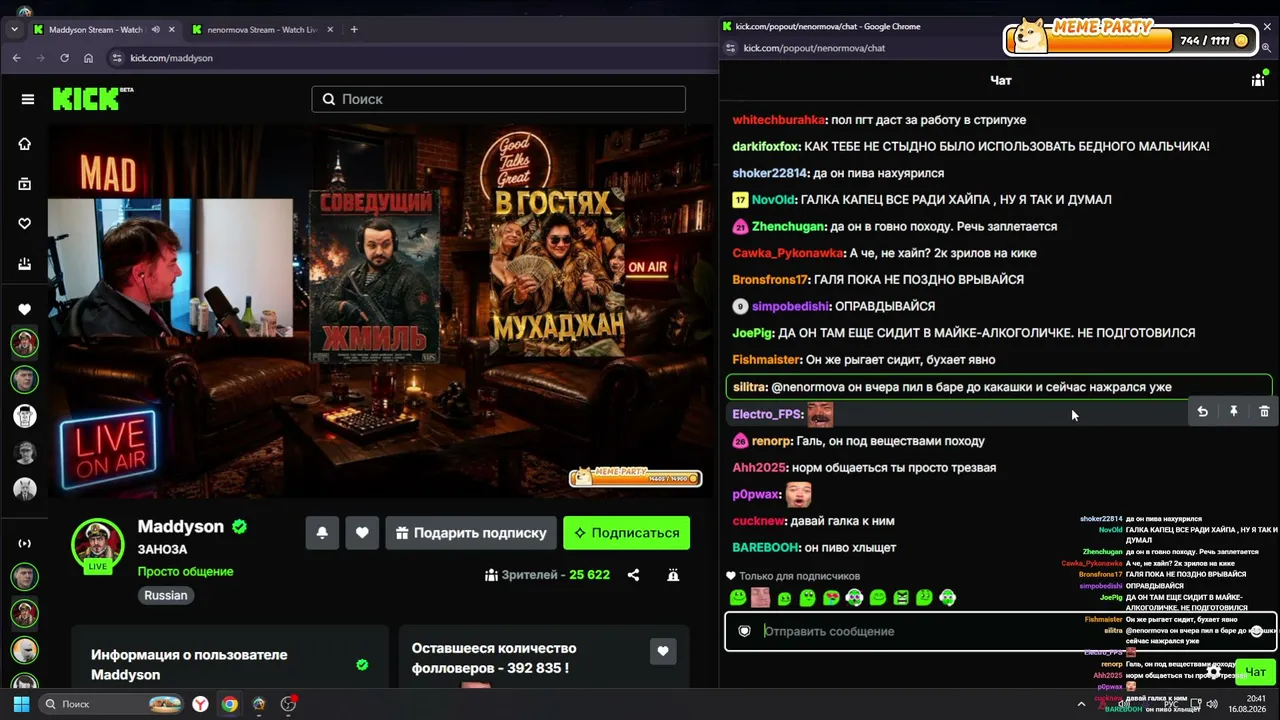This screenshot has width=1280, height=720.
Task: Send message with the green Чат button
Action: tap(1255, 672)
